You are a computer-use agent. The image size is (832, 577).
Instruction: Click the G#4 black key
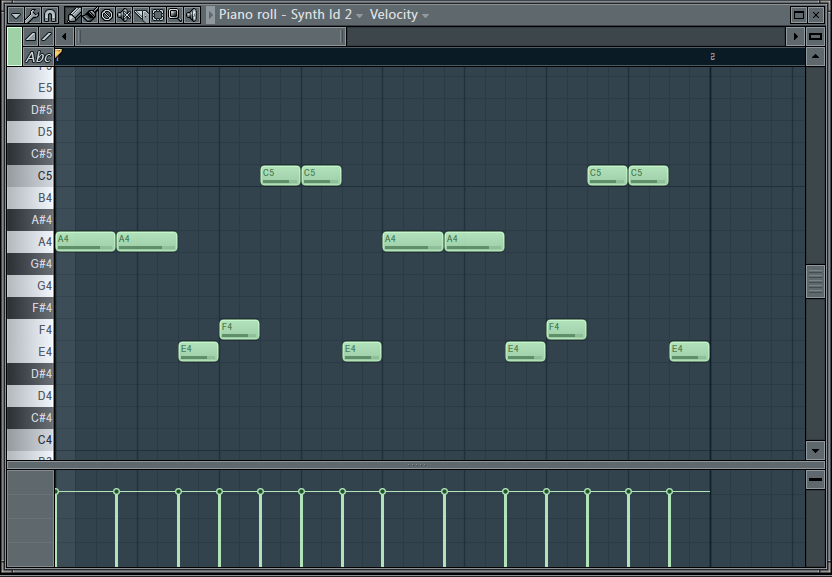(30, 264)
